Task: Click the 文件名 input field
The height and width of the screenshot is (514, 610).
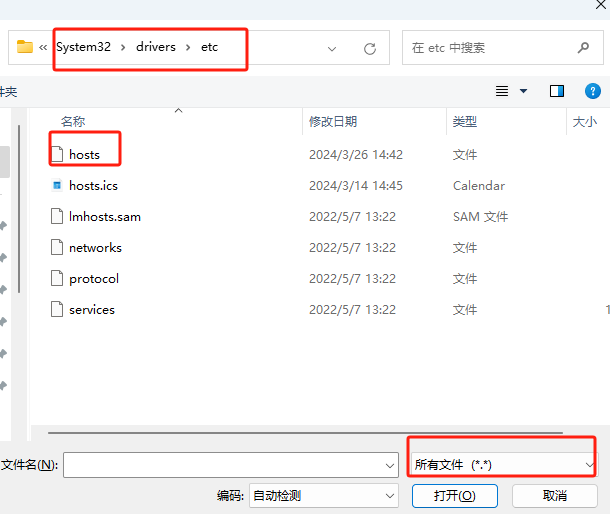Action: tap(231, 465)
